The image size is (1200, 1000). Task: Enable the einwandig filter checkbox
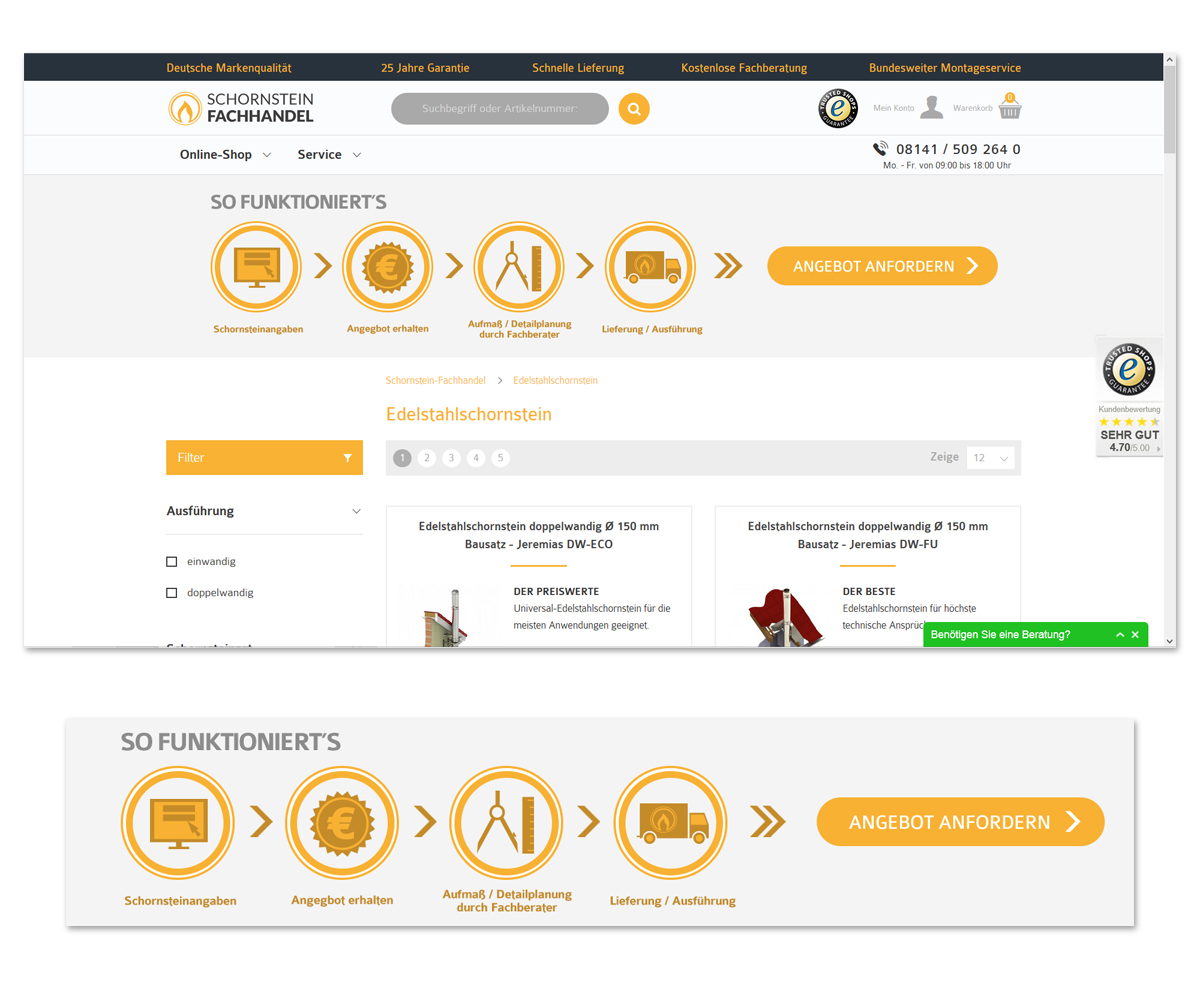click(x=171, y=561)
